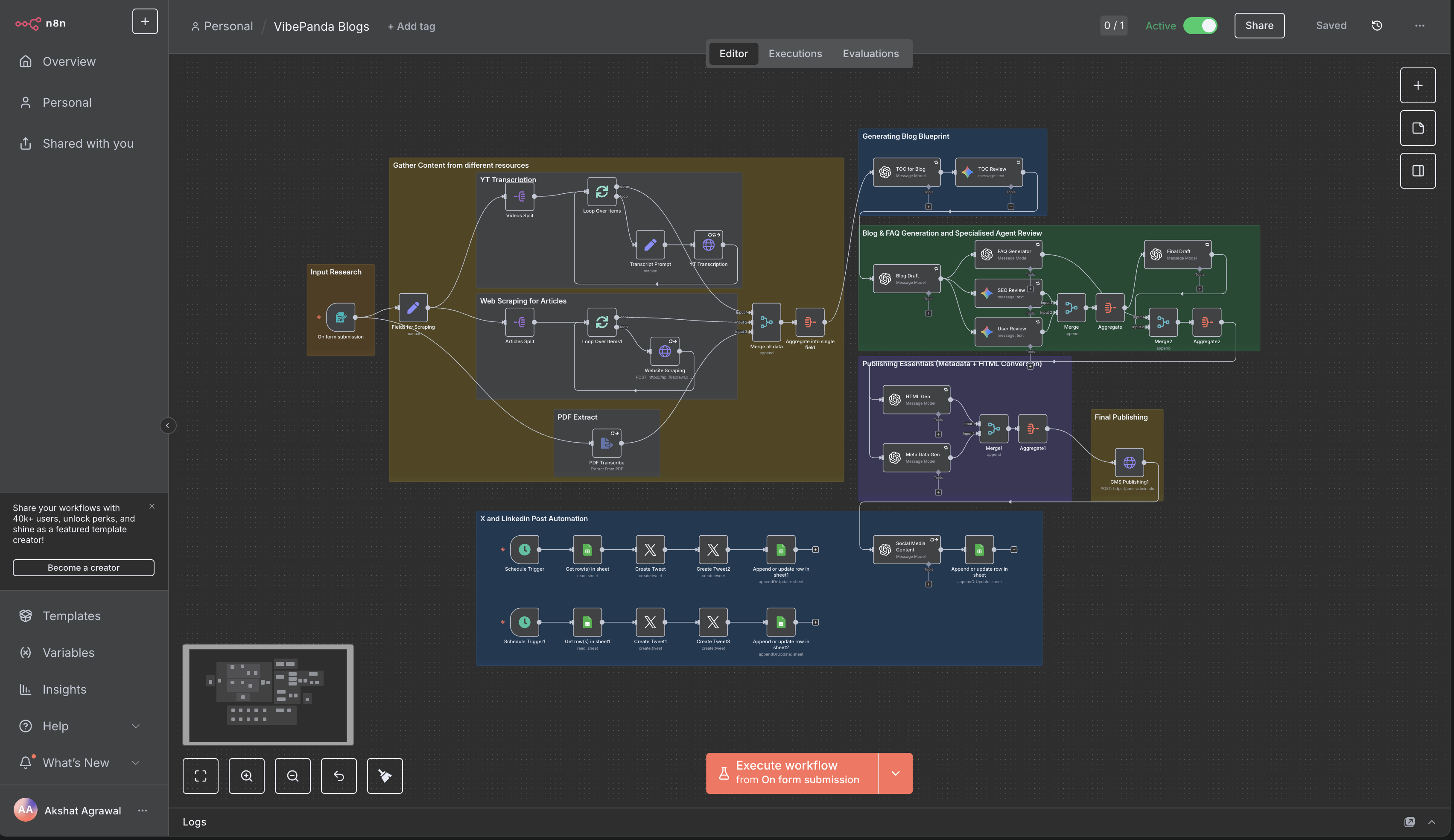Switch to the Evaluations tab
The height and width of the screenshot is (840, 1454).
pyautogui.click(x=871, y=53)
